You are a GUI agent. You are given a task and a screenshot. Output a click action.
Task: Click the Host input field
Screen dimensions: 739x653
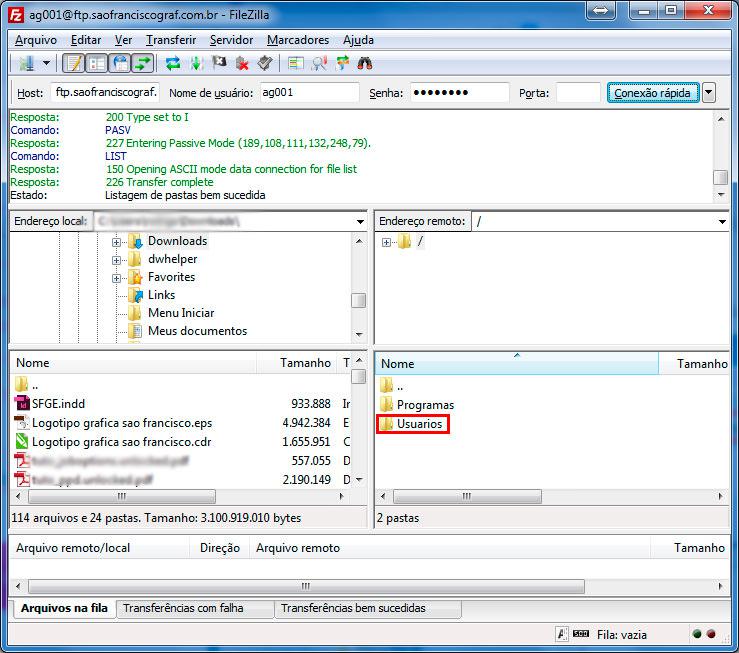point(105,92)
